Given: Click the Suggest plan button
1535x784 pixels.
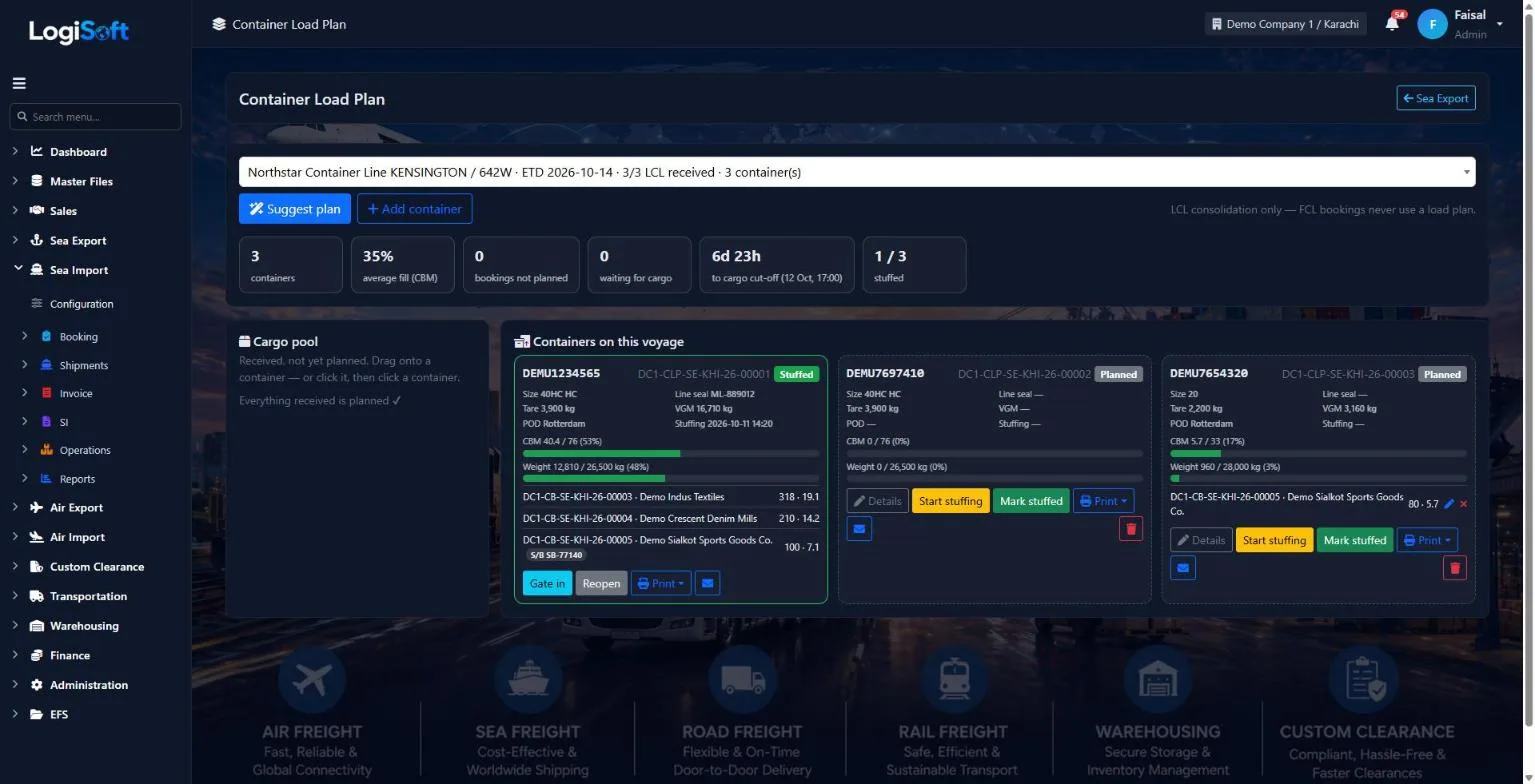Looking at the screenshot, I should (295, 209).
